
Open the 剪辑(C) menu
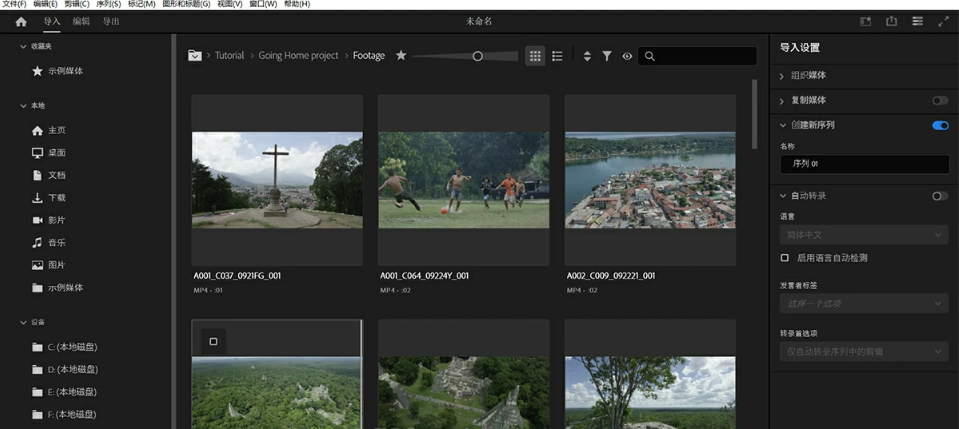pyautogui.click(x=77, y=4)
